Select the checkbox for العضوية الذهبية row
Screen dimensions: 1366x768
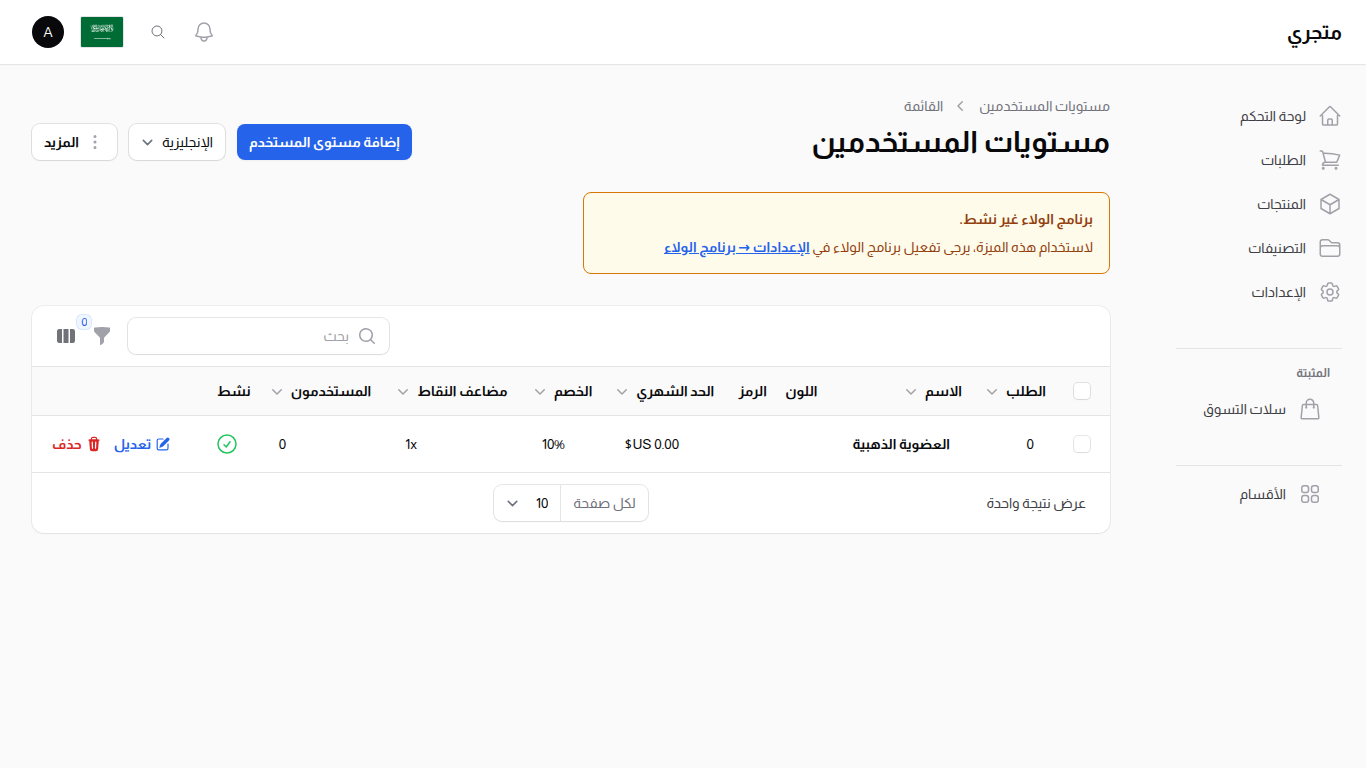tap(1082, 444)
